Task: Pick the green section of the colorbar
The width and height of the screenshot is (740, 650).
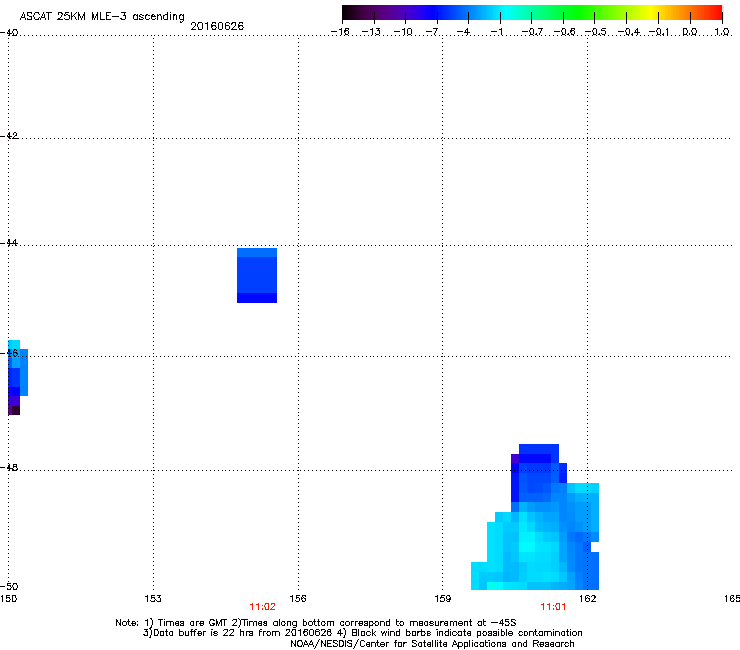Action: click(x=579, y=13)
